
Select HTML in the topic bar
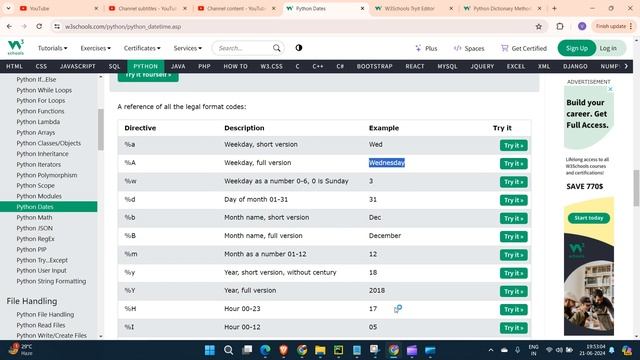(14, 66)
